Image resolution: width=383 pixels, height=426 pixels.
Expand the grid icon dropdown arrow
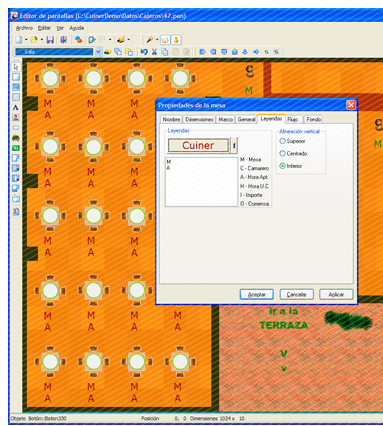110,40
